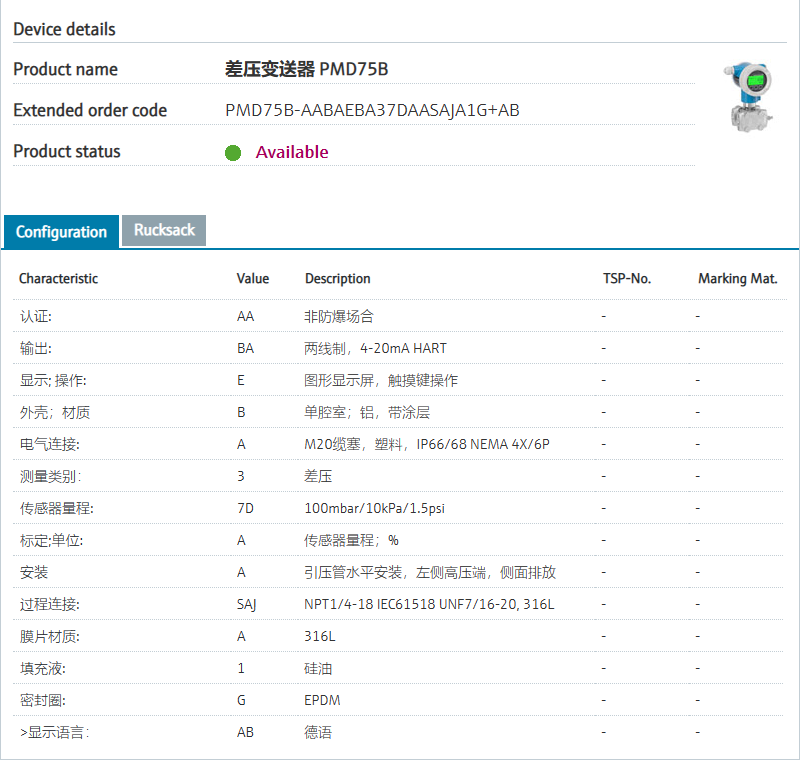Image resolution: width=801 pixels, height=761 pixels.
Task: Select the extended order code text
Action: (x=372, y=110)
